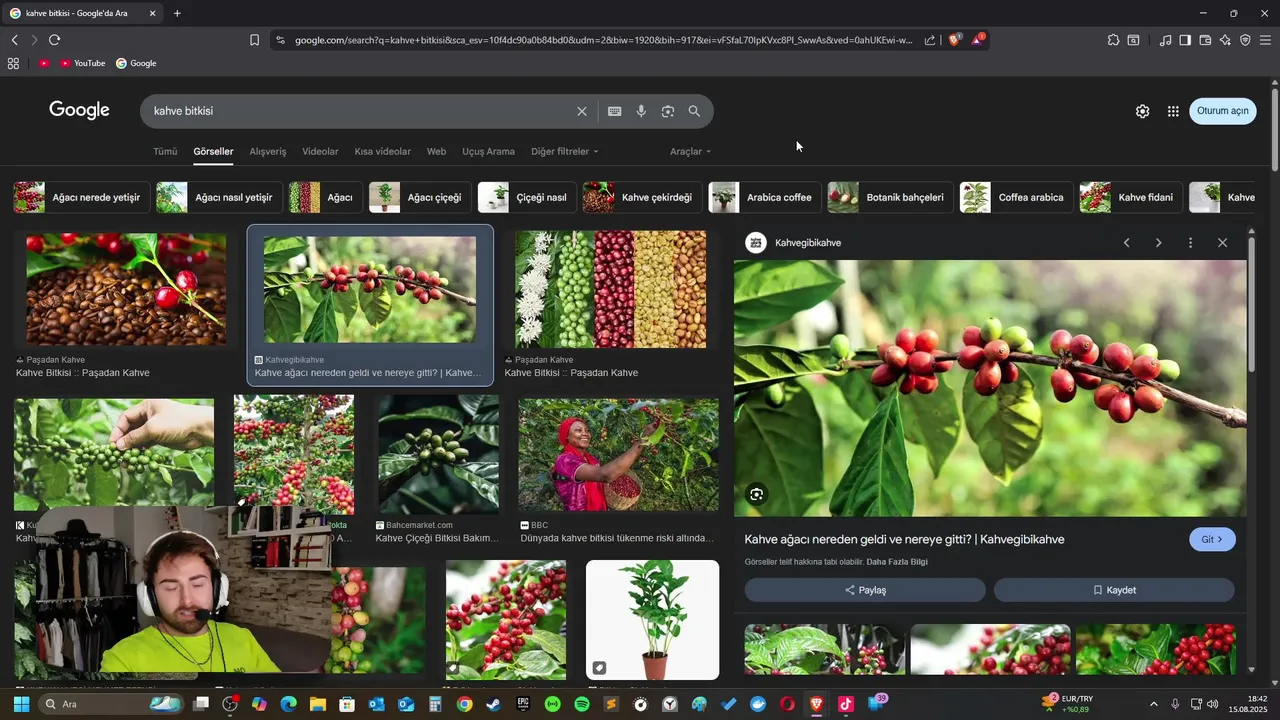Image resolution: width=1280 pixels, height=720 pixels.
Task: Open the Brave Wallet icon
Action: (1205, 40)
